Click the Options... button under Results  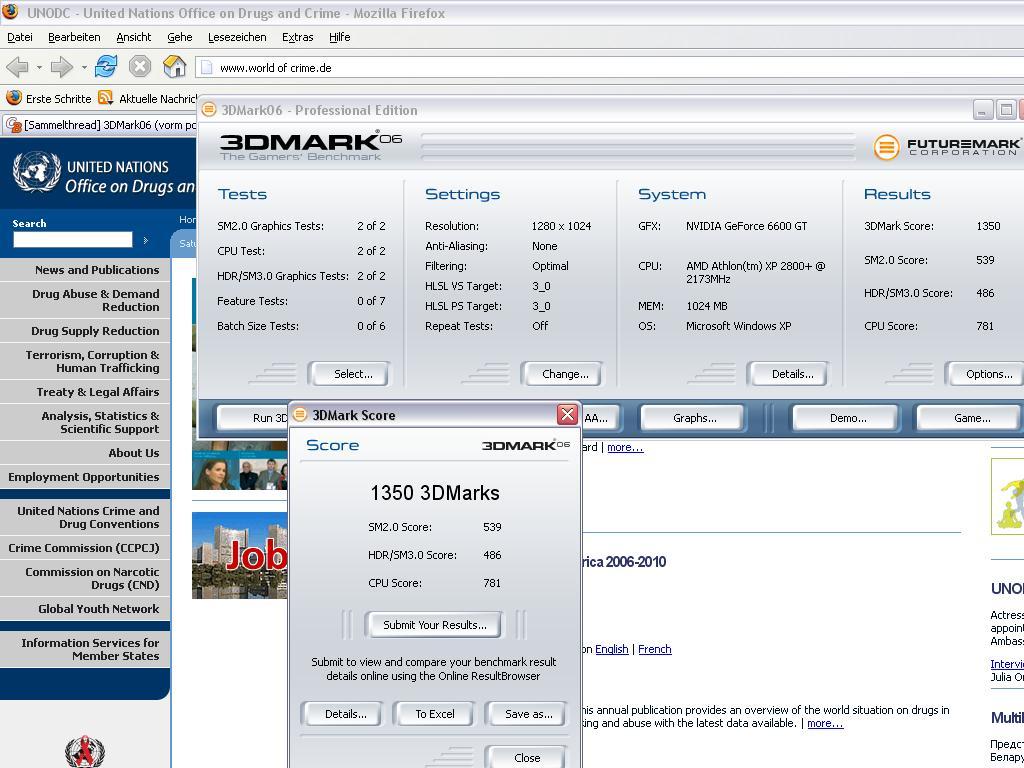985,374
